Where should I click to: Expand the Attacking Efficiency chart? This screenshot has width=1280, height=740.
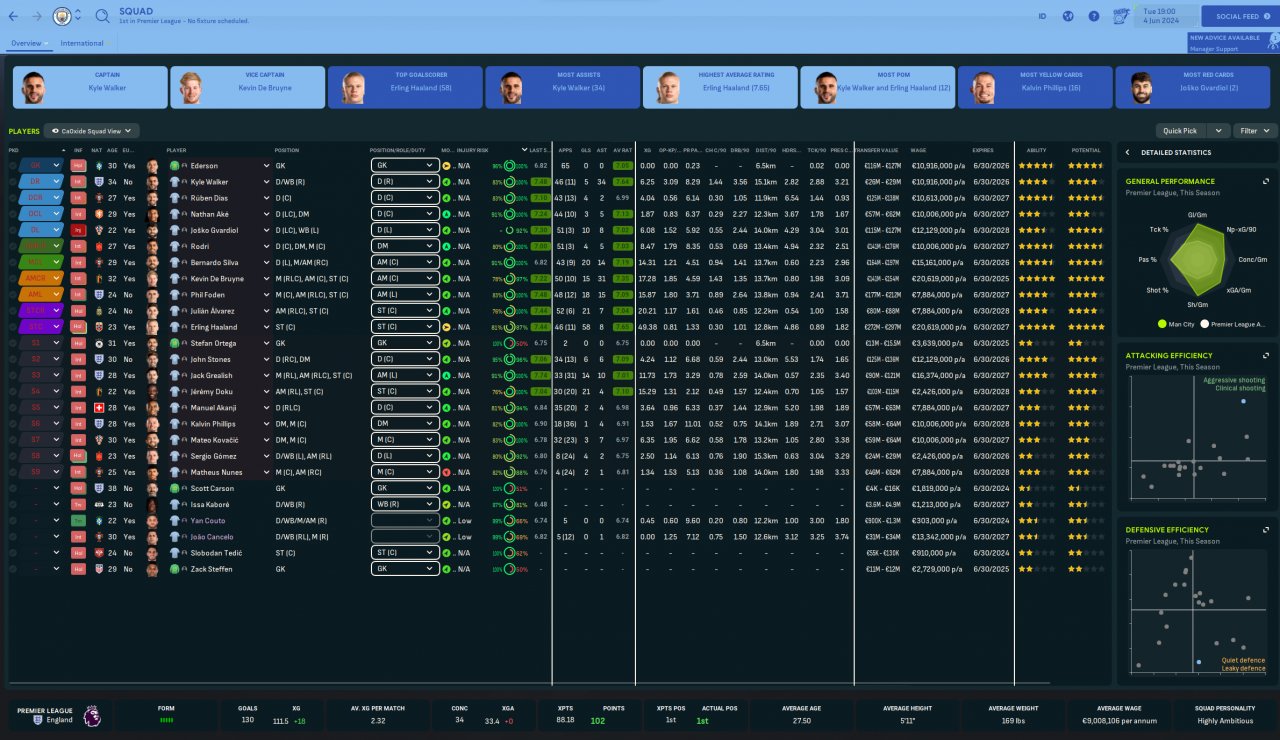(1266, 356)
